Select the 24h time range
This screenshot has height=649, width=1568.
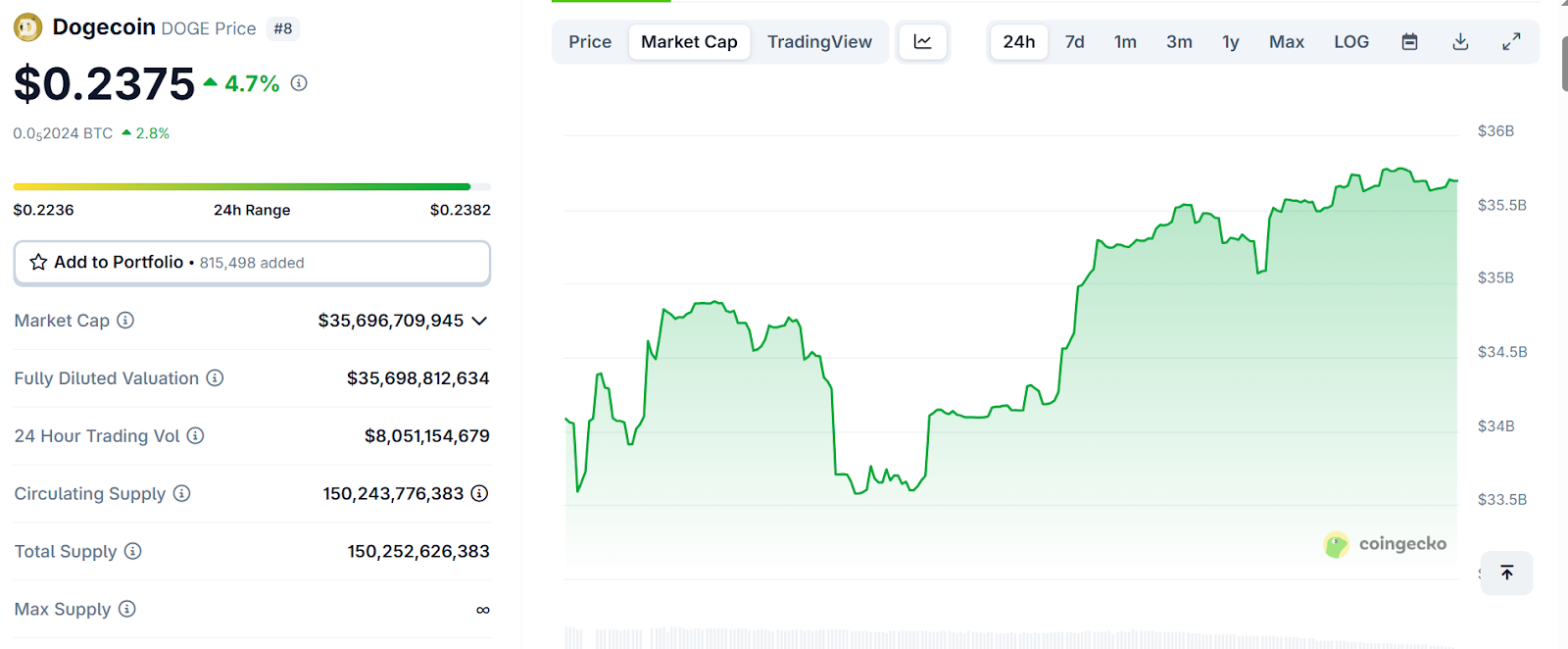point(1019,41)
